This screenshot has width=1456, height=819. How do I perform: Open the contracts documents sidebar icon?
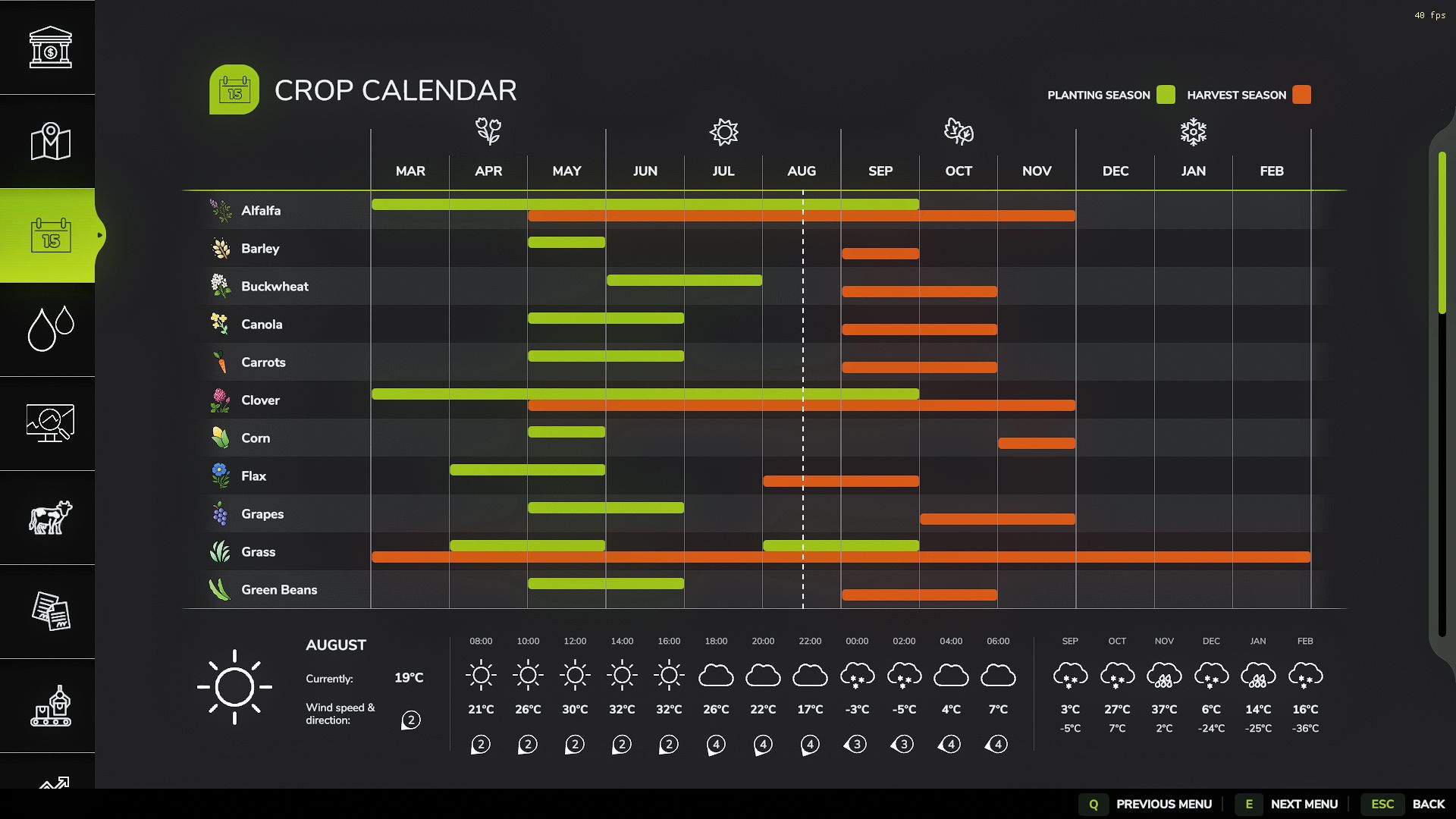[x=50, y=611]
